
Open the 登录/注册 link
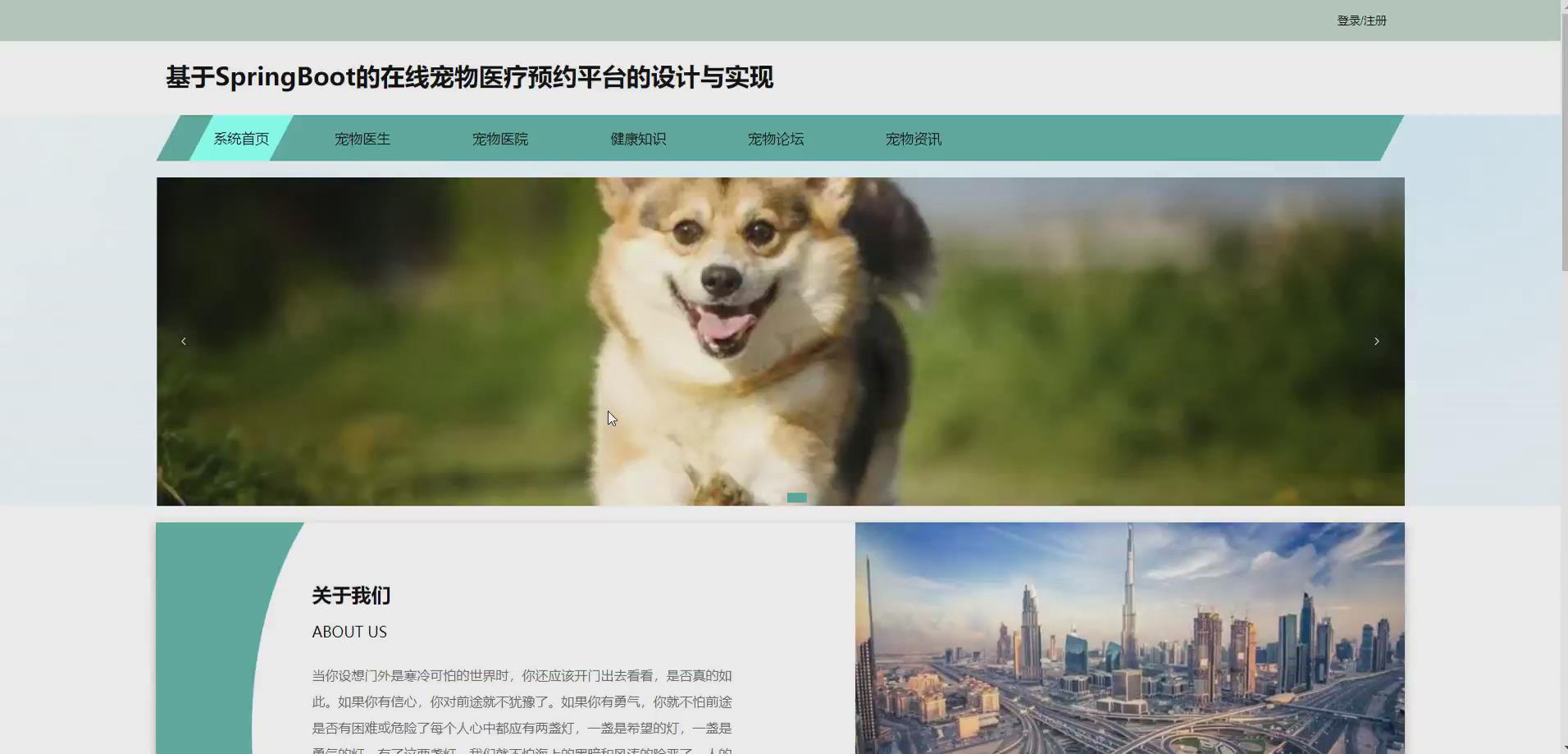(1361, 20)
